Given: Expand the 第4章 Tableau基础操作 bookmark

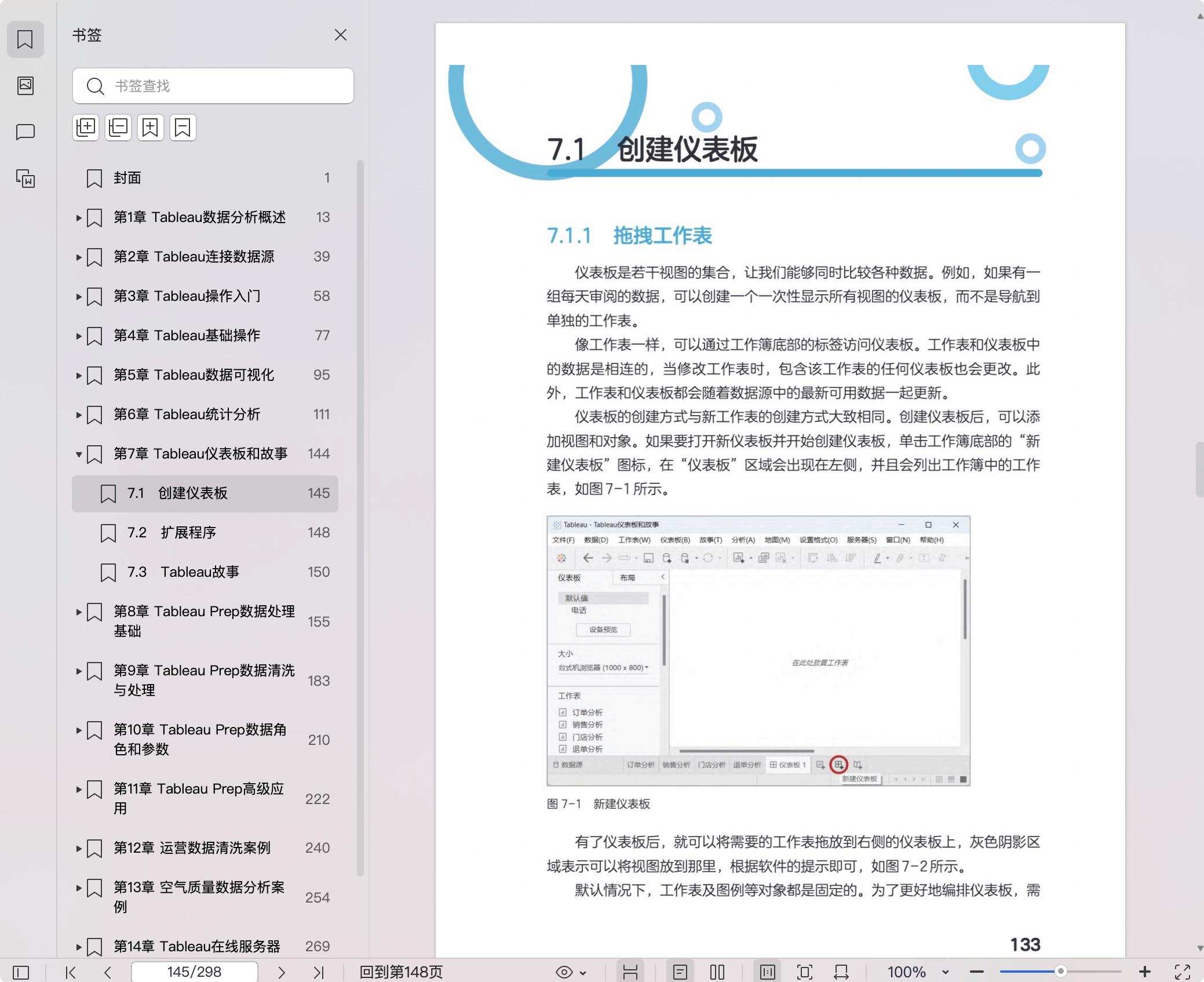Looking at the screenshot, I should pos(78,336).
